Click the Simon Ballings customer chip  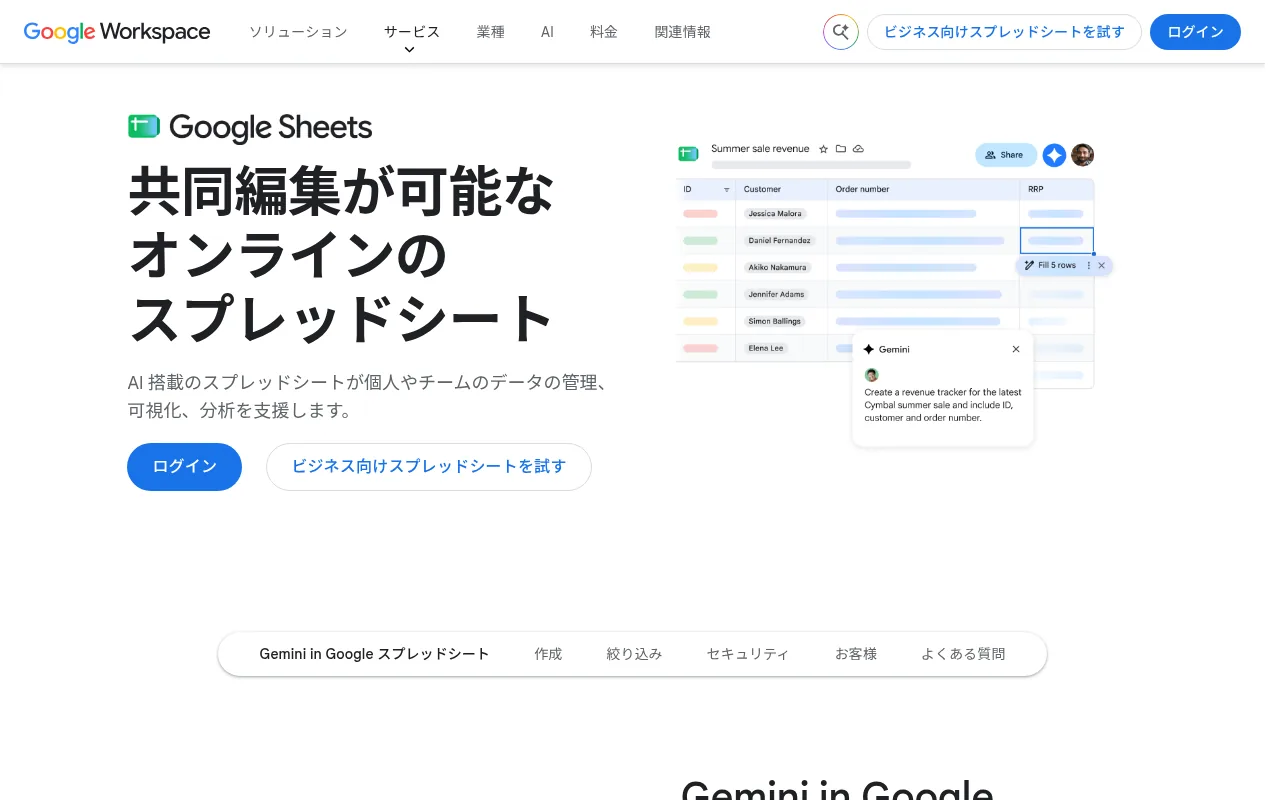pyautogui.click(x=776, y=322)
